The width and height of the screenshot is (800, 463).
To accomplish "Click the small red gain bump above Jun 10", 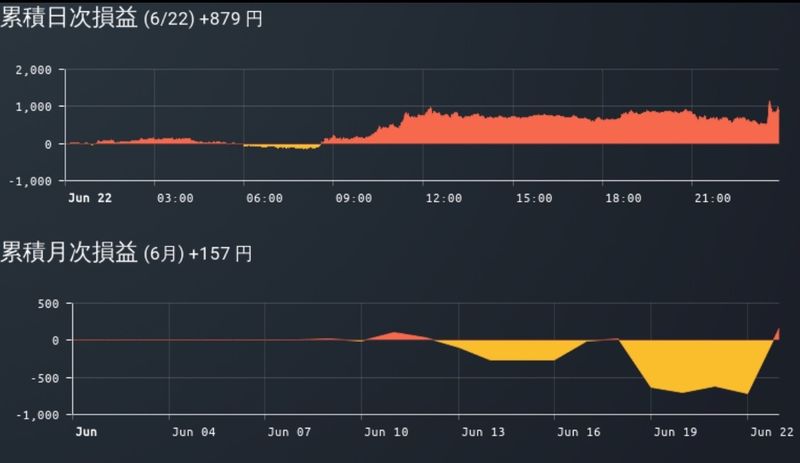I will [395, 336].
